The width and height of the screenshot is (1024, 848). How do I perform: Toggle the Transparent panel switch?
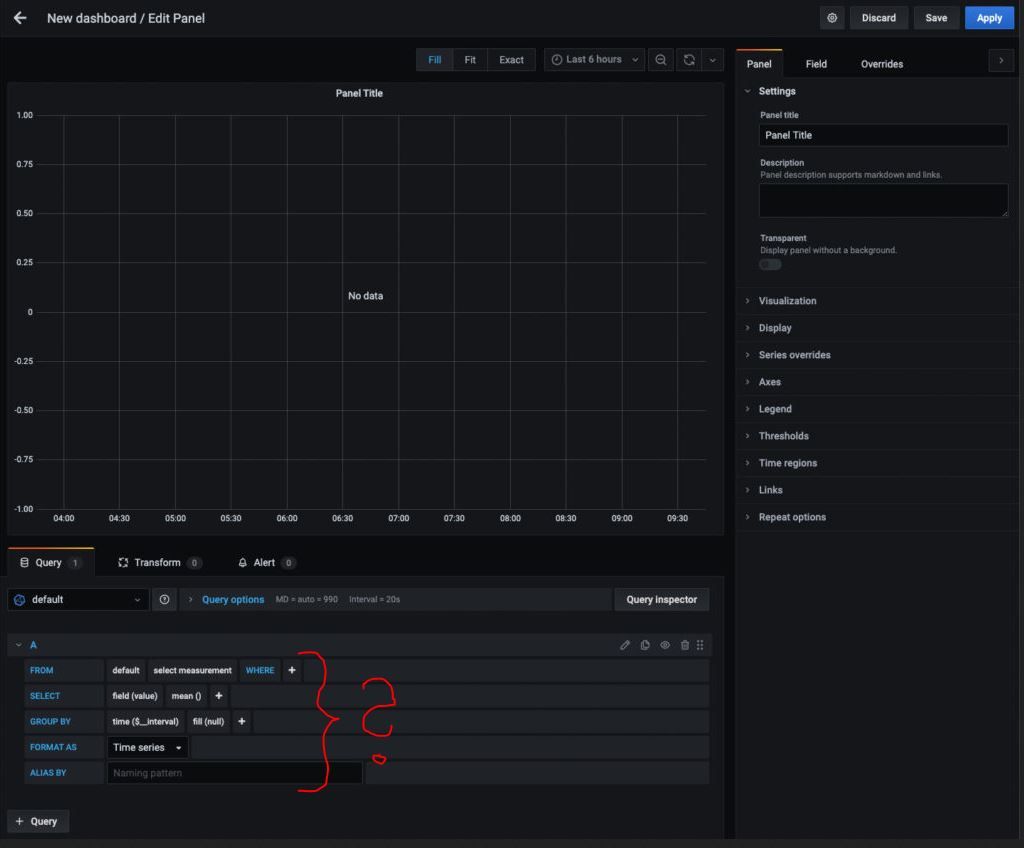pyautogui.click(x=770, y=265)
